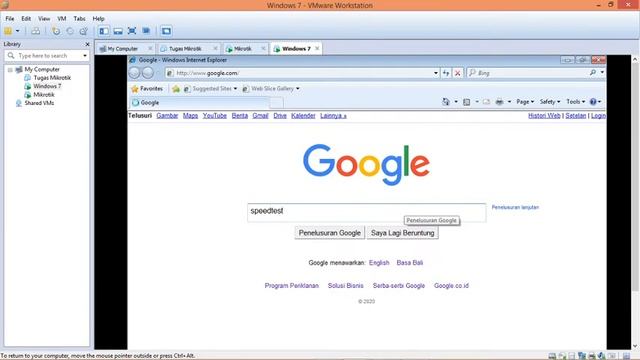This screenshot has height=360, width=640.
Task: Open the YouTube link on Google
Action: [215, 116]
